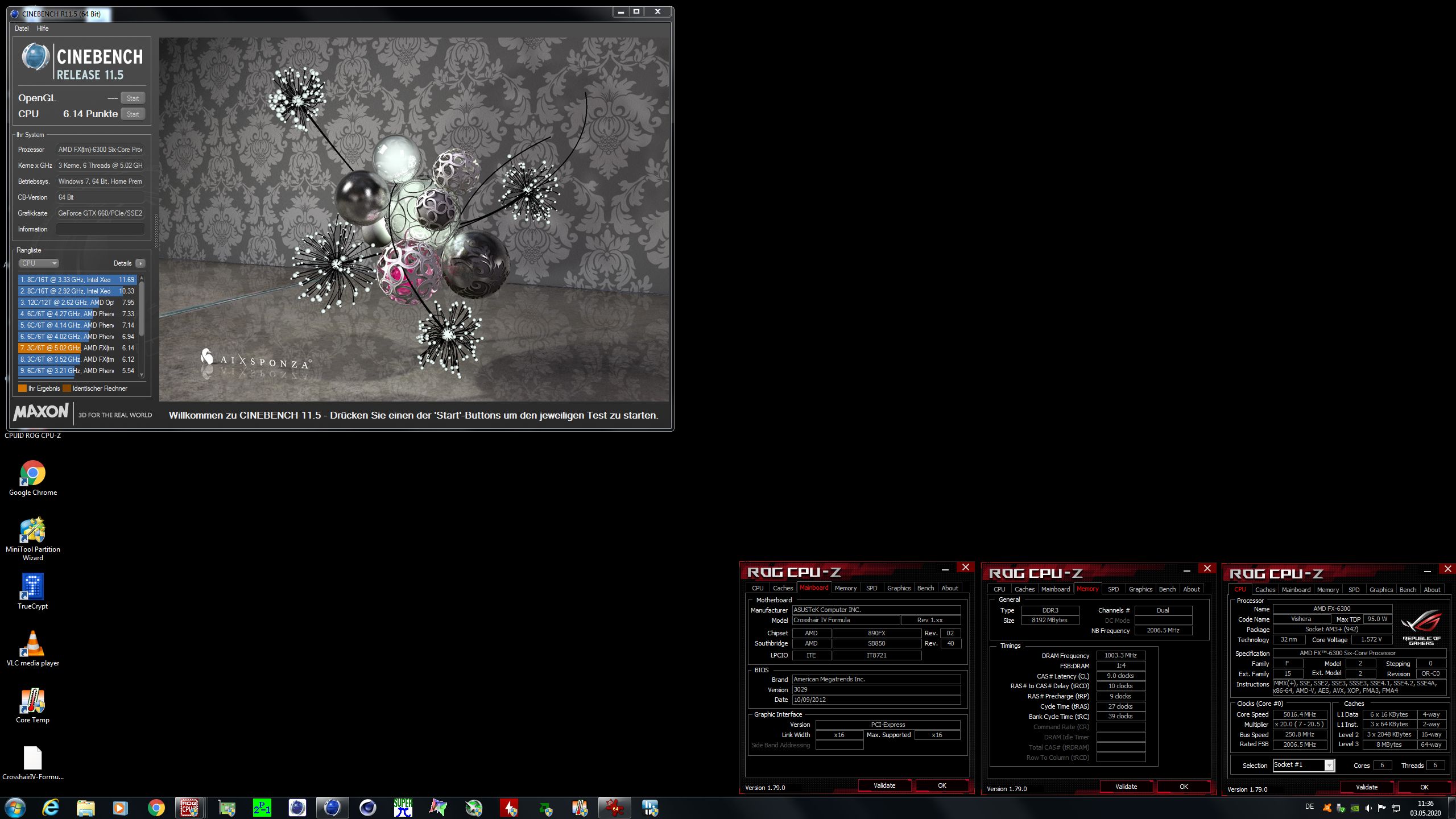Select ranking row 9 6C/6T @ 3.21 GHz
Screen dimensions: 1456x819
77,371
